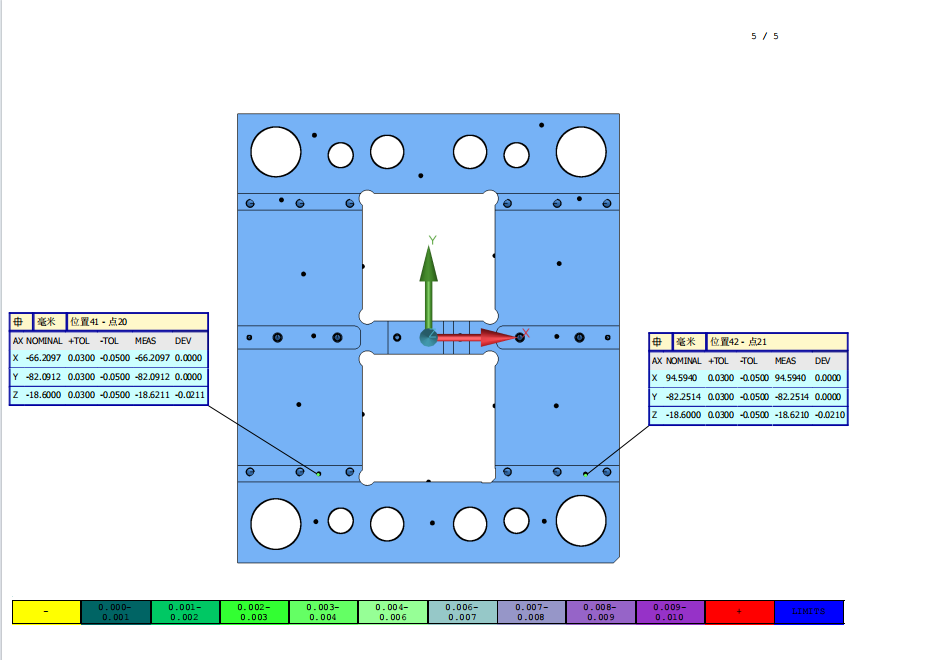Click the position icon in the 位置41 label header
Screen dimensions: 935x660
(18, 322)
